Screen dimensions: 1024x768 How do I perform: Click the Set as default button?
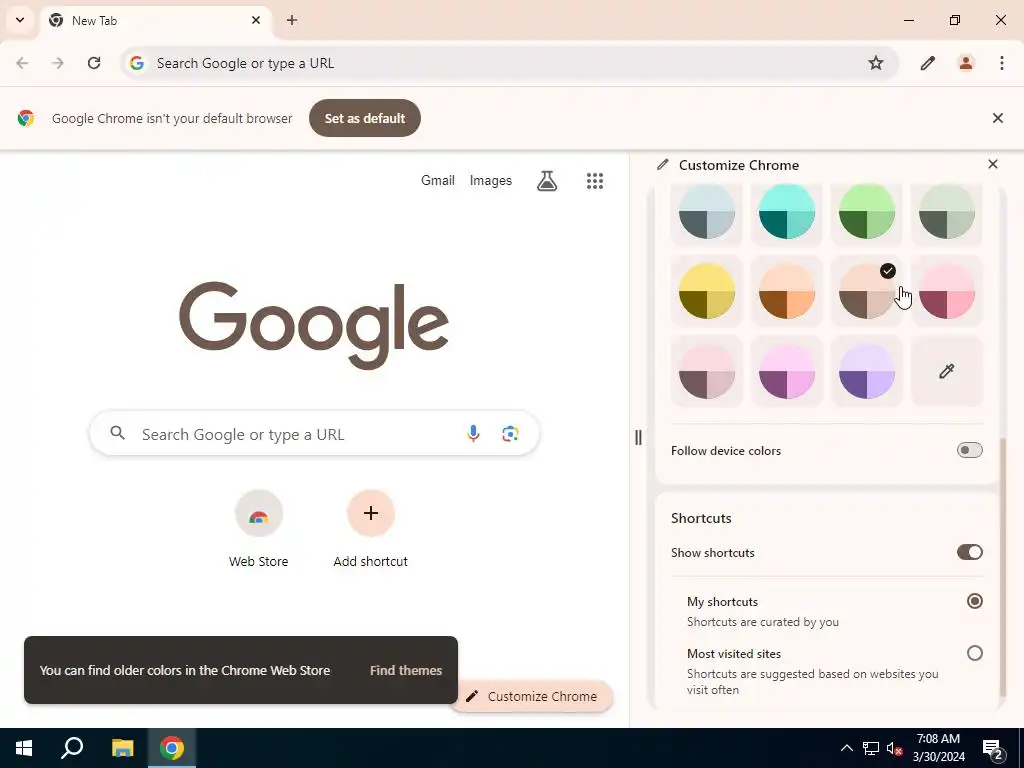point(364,118)
